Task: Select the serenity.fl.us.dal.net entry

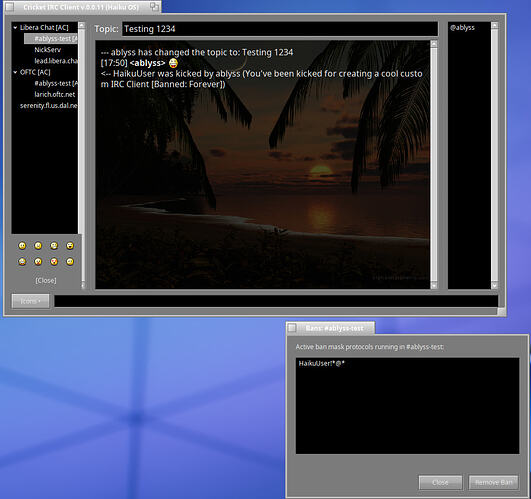Action: click(x=48, y=106)
